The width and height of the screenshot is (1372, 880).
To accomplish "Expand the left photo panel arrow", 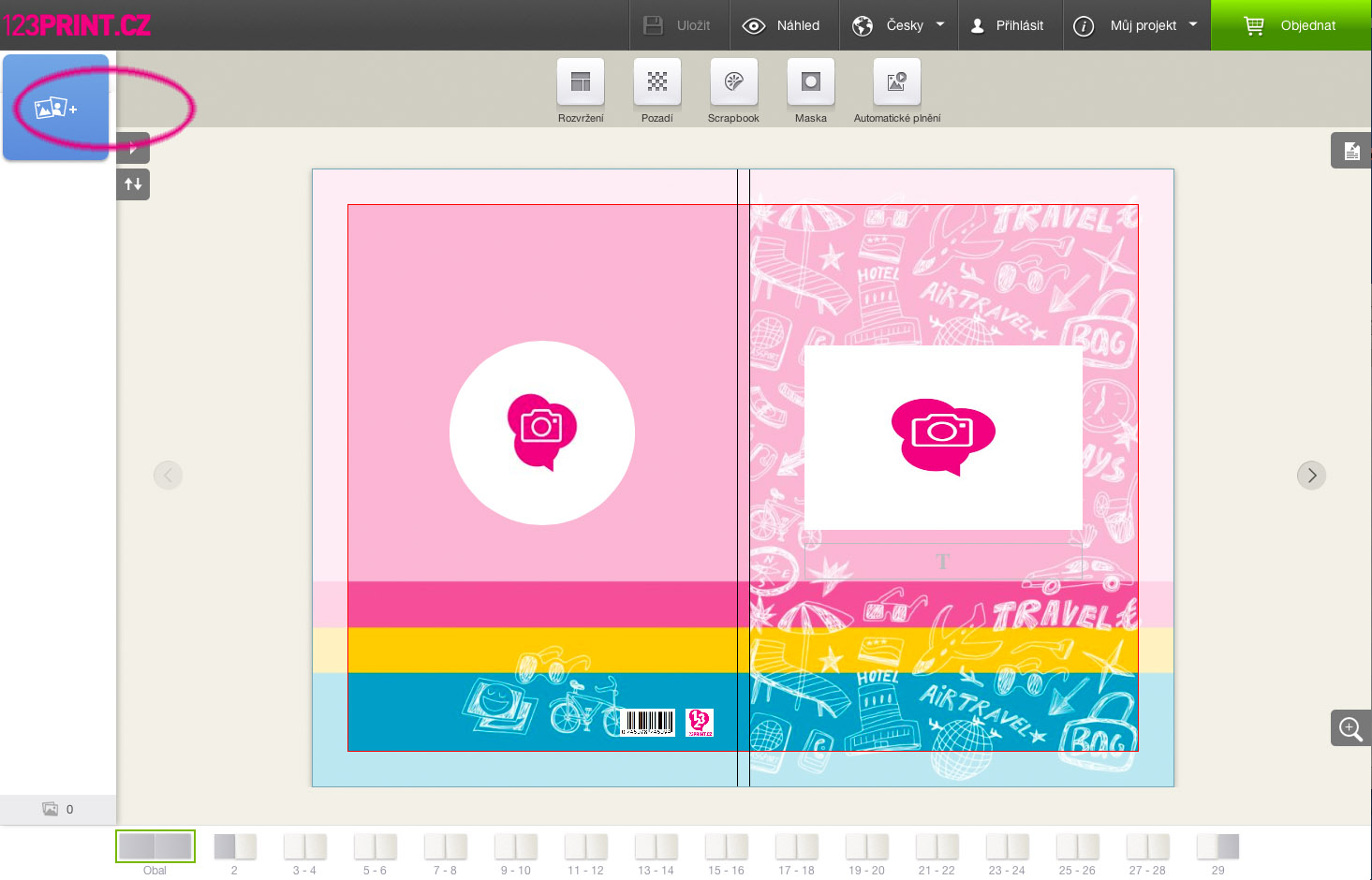I will point(134,149).
